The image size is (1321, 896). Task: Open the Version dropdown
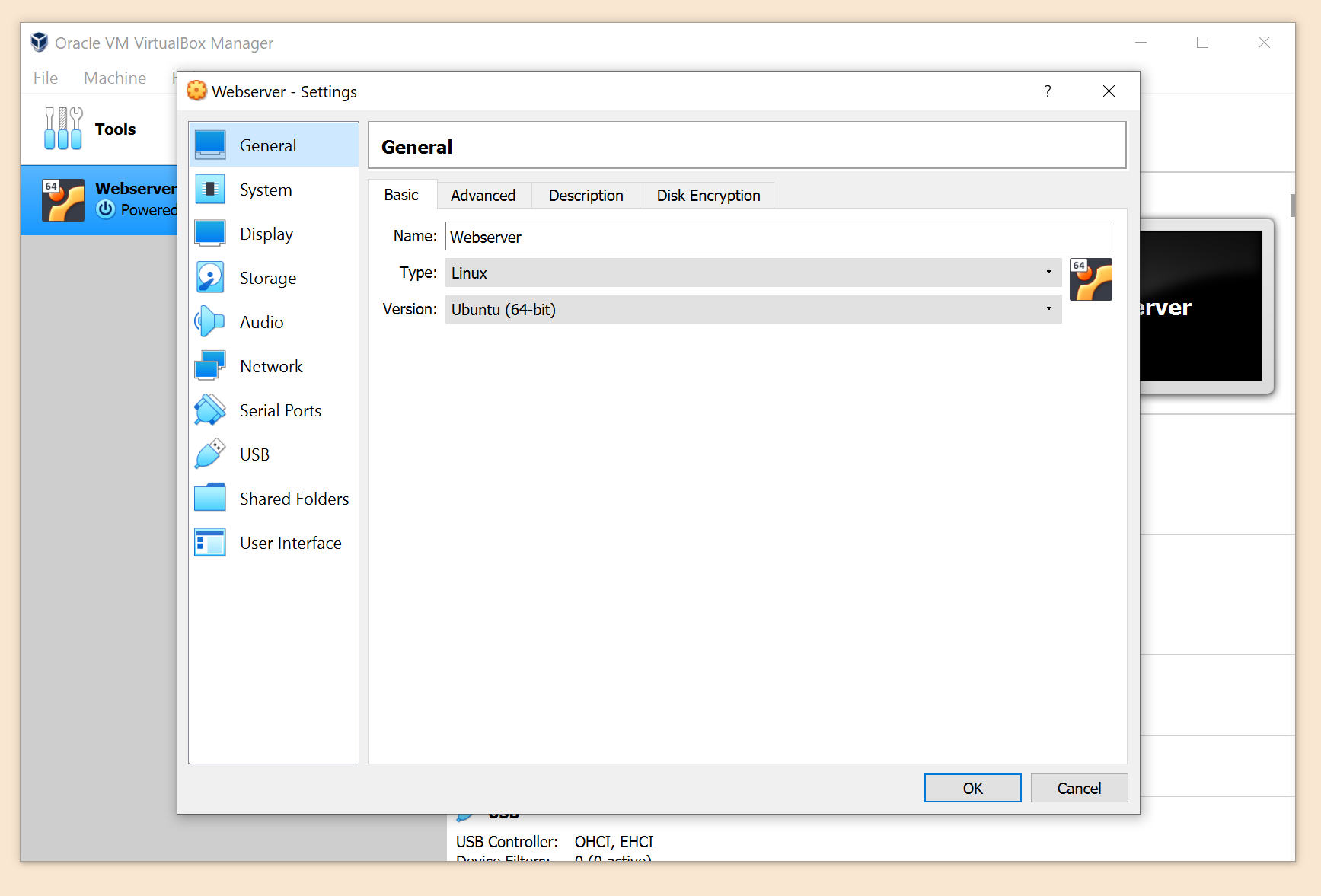coord(1049,309)
